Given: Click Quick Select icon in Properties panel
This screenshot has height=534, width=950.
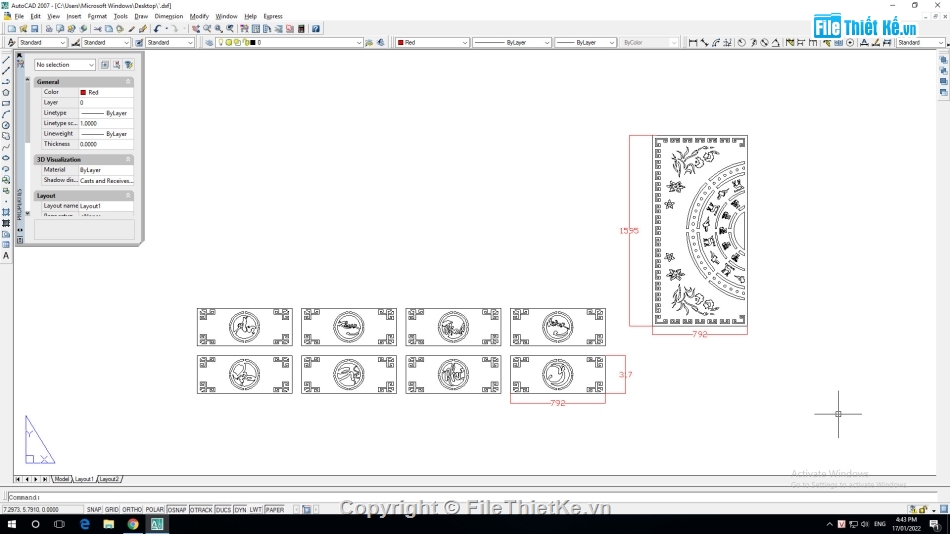Looking at the screenshot, I should (x=128, y=64).
